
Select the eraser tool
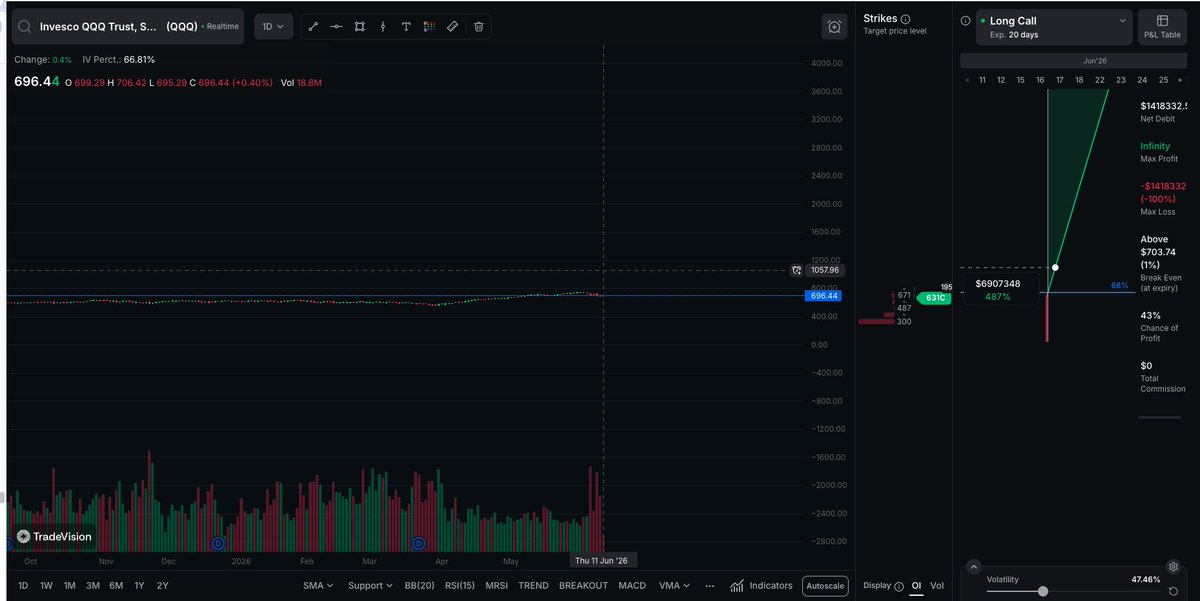[x=452, y=27]
